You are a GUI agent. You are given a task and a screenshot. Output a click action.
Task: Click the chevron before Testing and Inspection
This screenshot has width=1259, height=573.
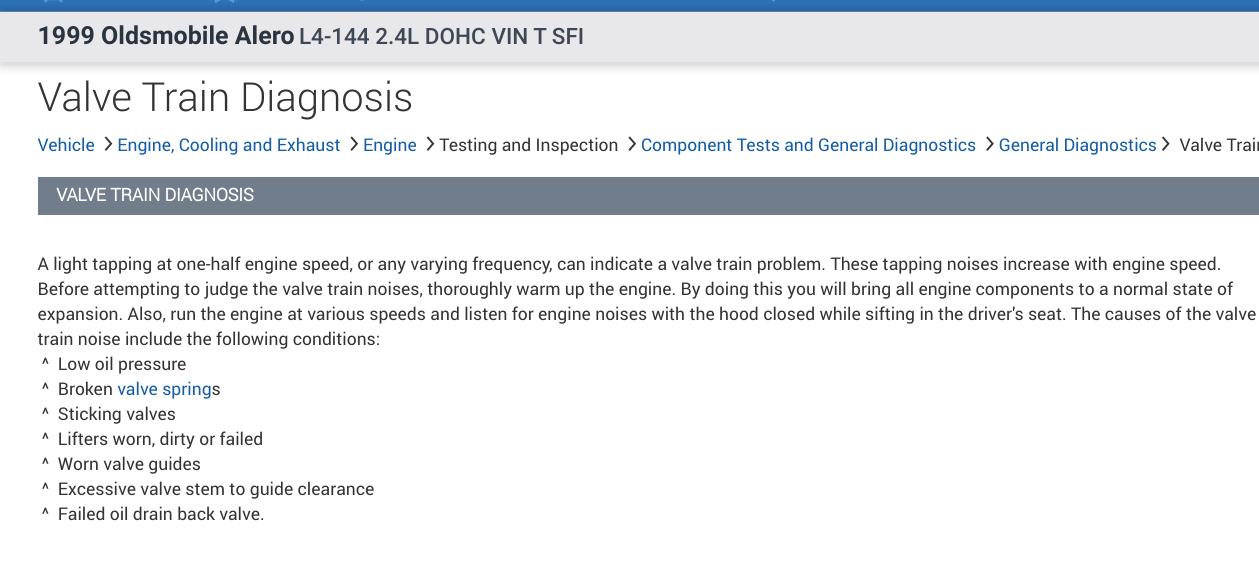429,145
